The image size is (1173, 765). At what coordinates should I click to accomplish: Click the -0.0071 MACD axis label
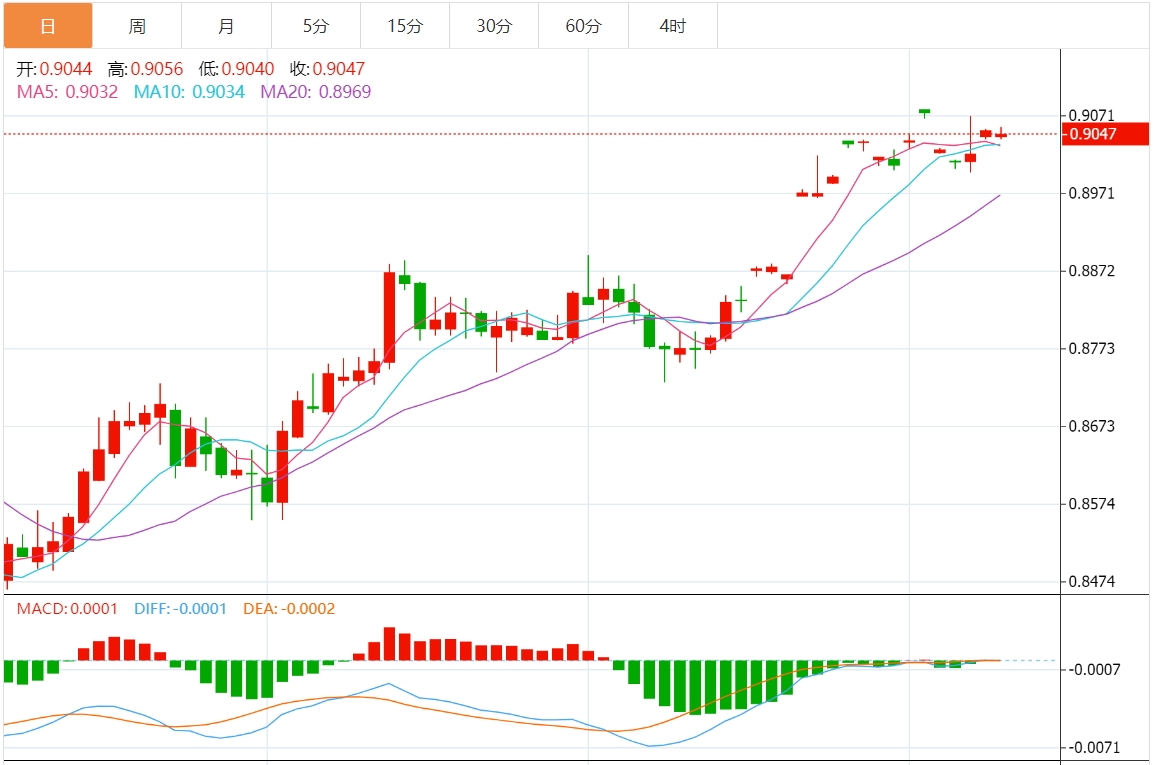(x=1094, y=747)
